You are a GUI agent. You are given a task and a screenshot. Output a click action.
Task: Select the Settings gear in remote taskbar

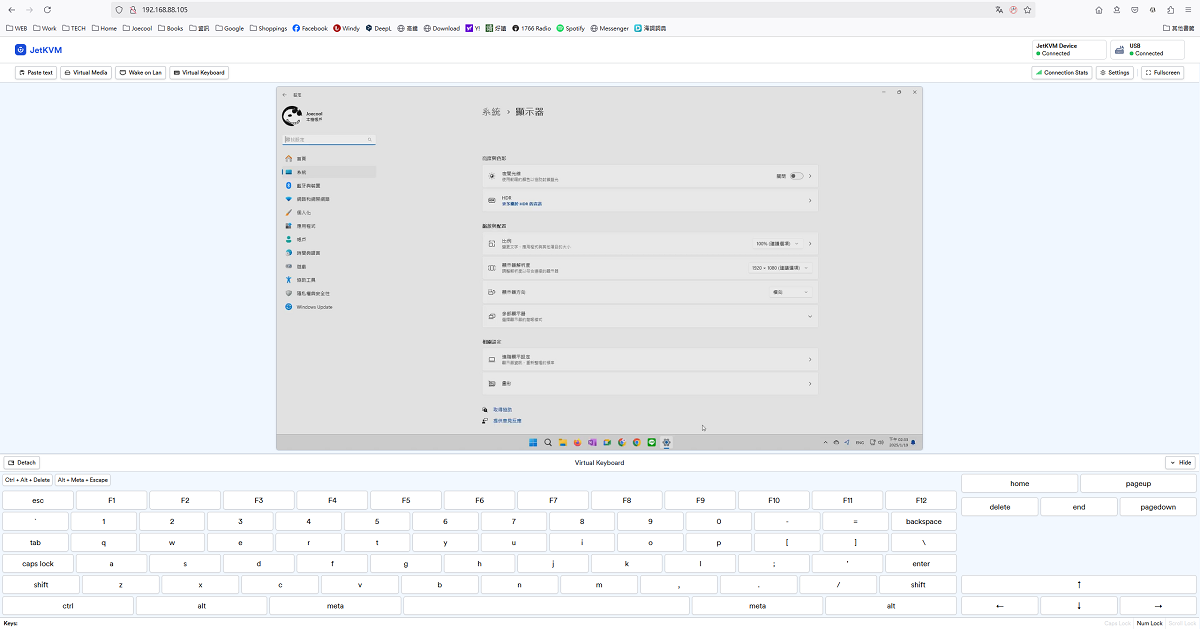[666, 442]
